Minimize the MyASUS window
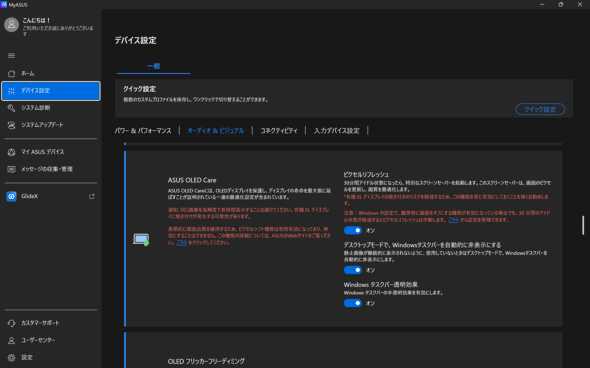Image resolution: width=590 pixels, height=368 pixels. pyautogui.click(x=542, y=5)
